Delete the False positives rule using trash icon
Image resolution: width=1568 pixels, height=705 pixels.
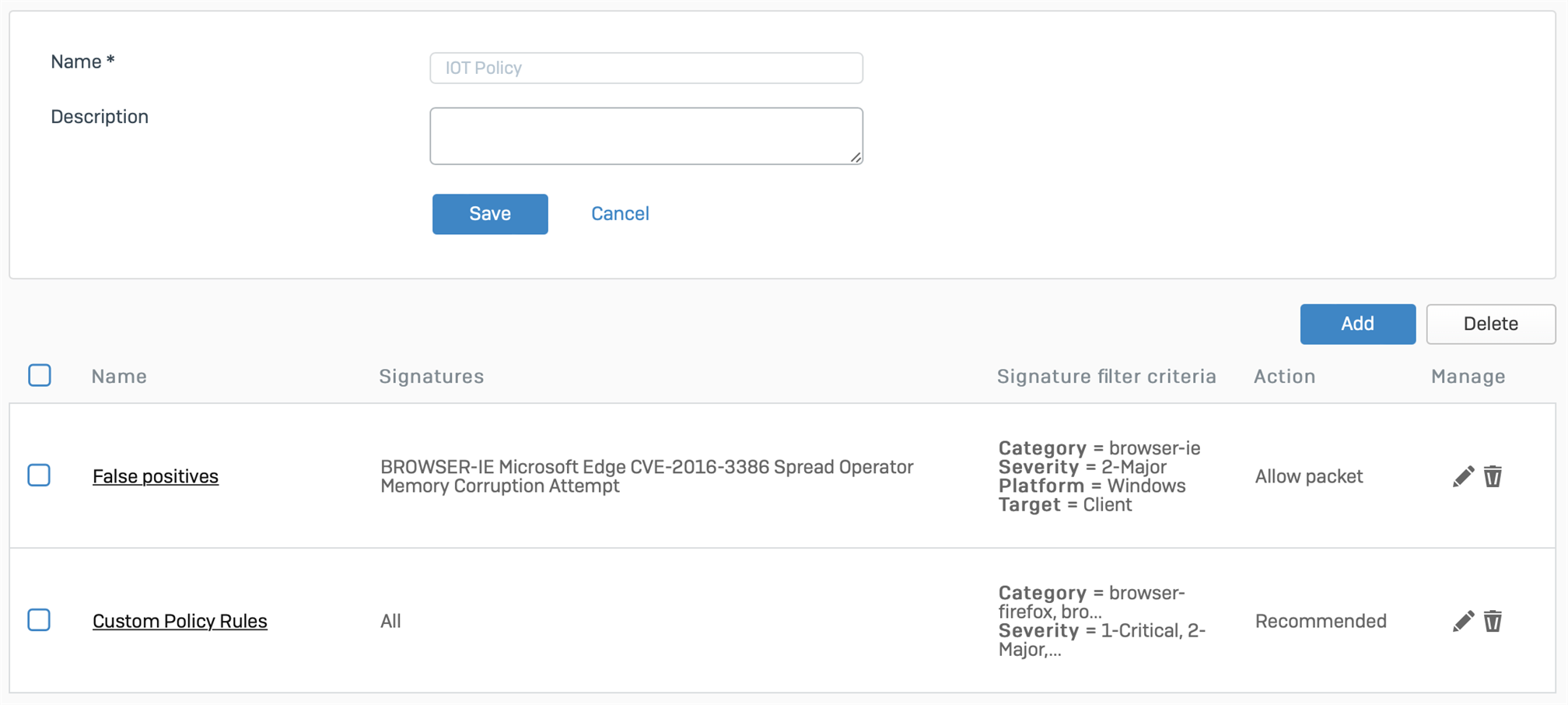click(x=1493, y=476)
